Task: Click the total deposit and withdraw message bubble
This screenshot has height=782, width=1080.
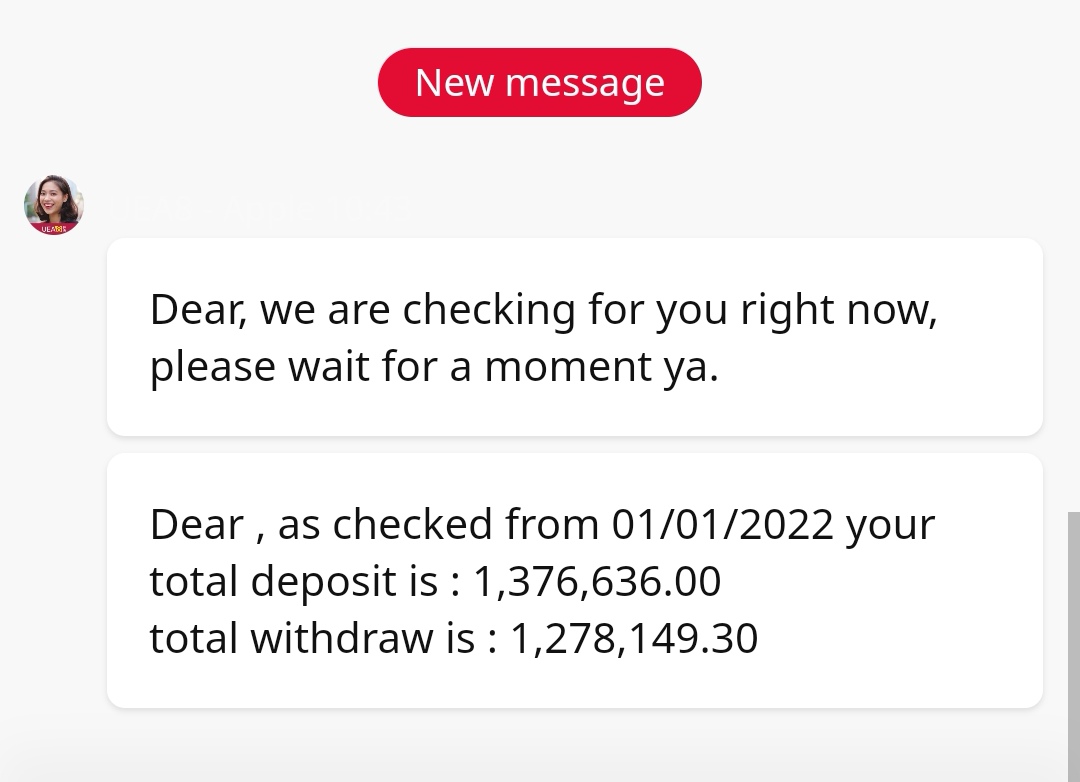Action: 574,580
